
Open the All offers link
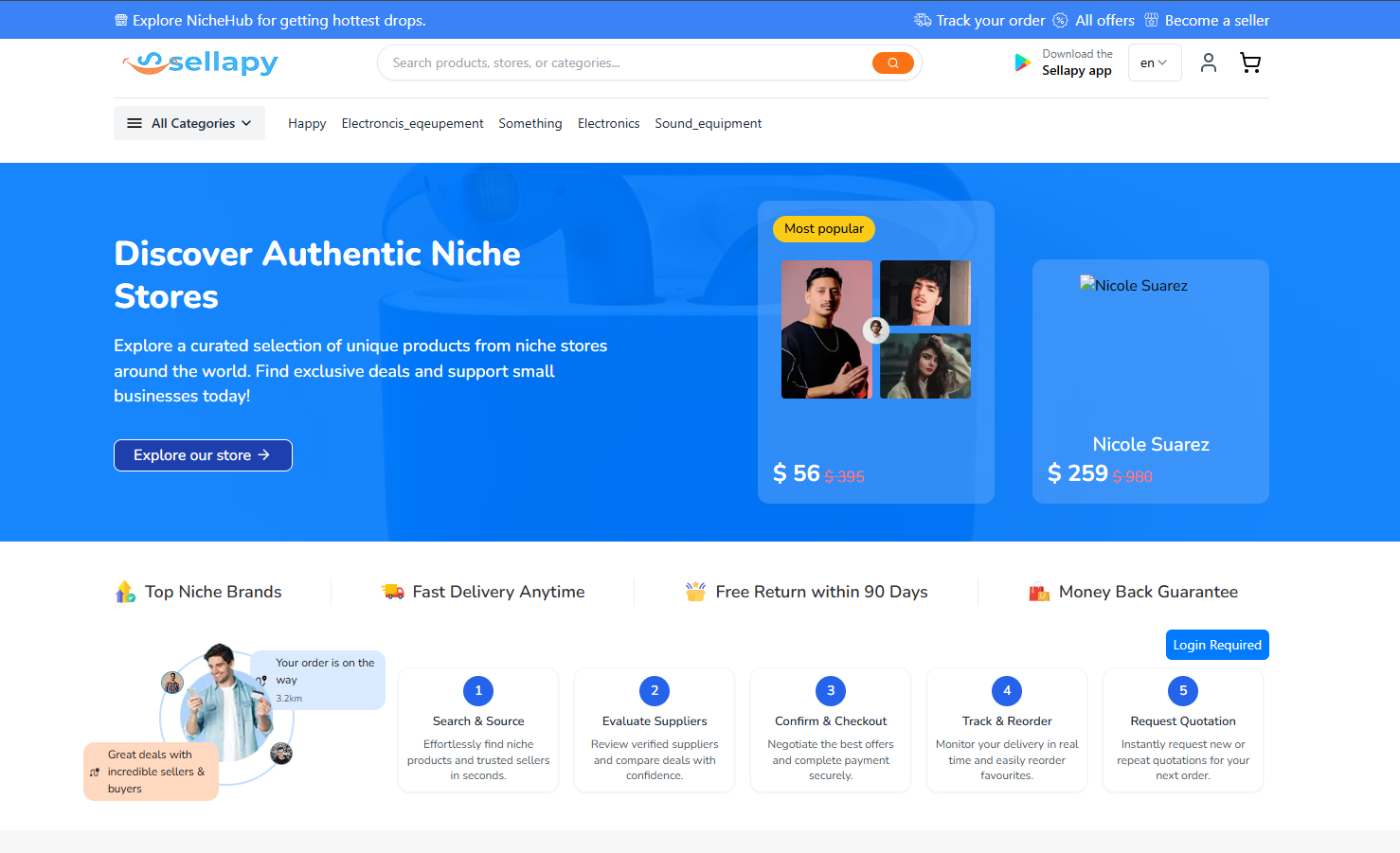click(1104, 20)
